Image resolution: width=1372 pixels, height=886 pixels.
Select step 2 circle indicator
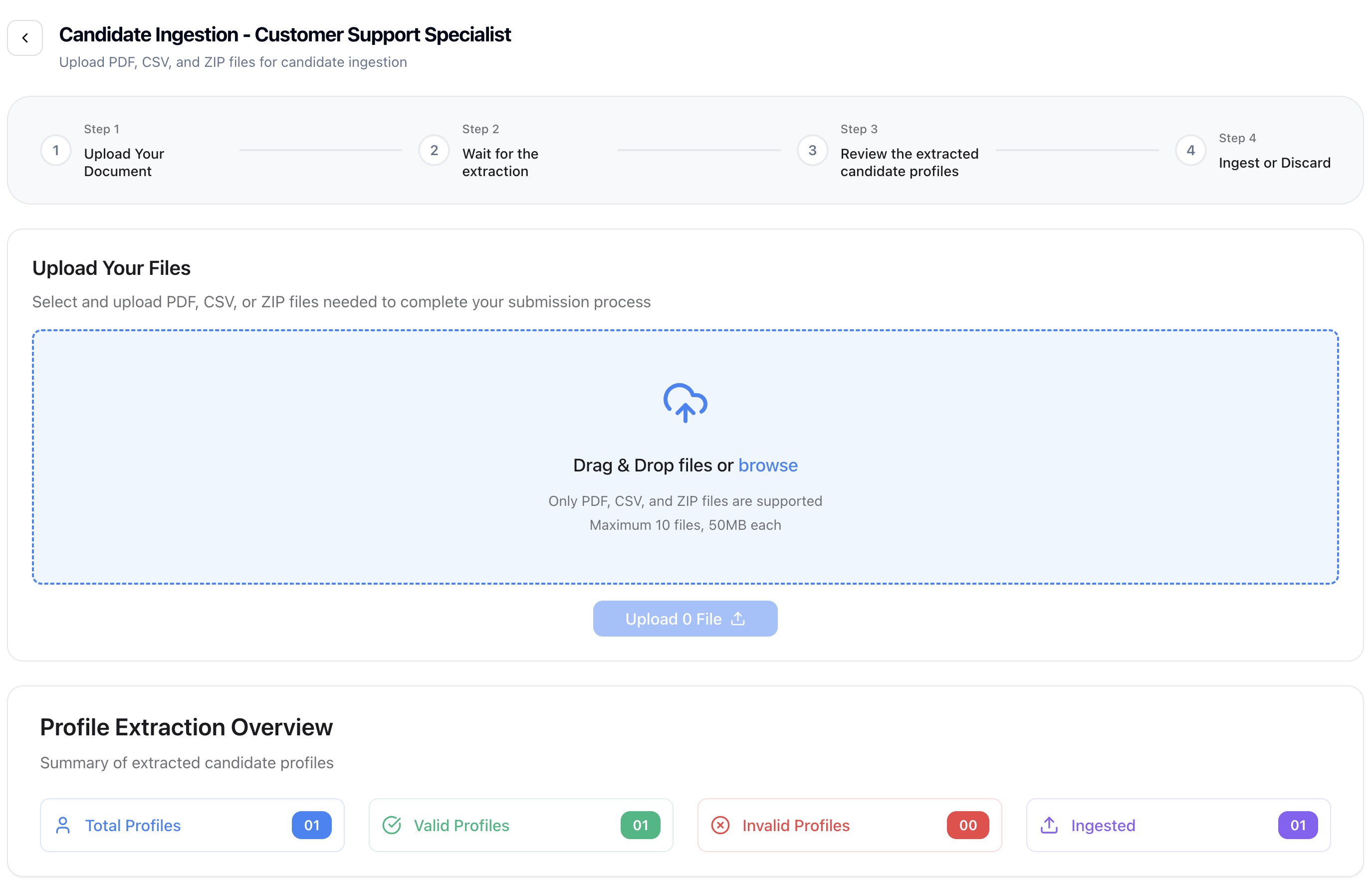click(434, 151)
